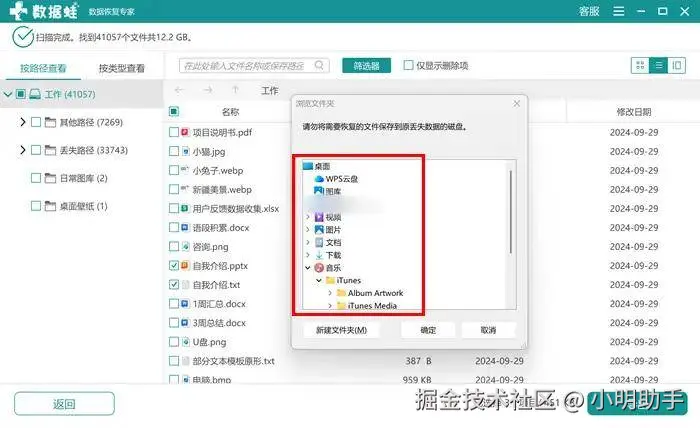Open the 客服 customer service link
The height and width of the screenshot is (428, 700).
589,11
